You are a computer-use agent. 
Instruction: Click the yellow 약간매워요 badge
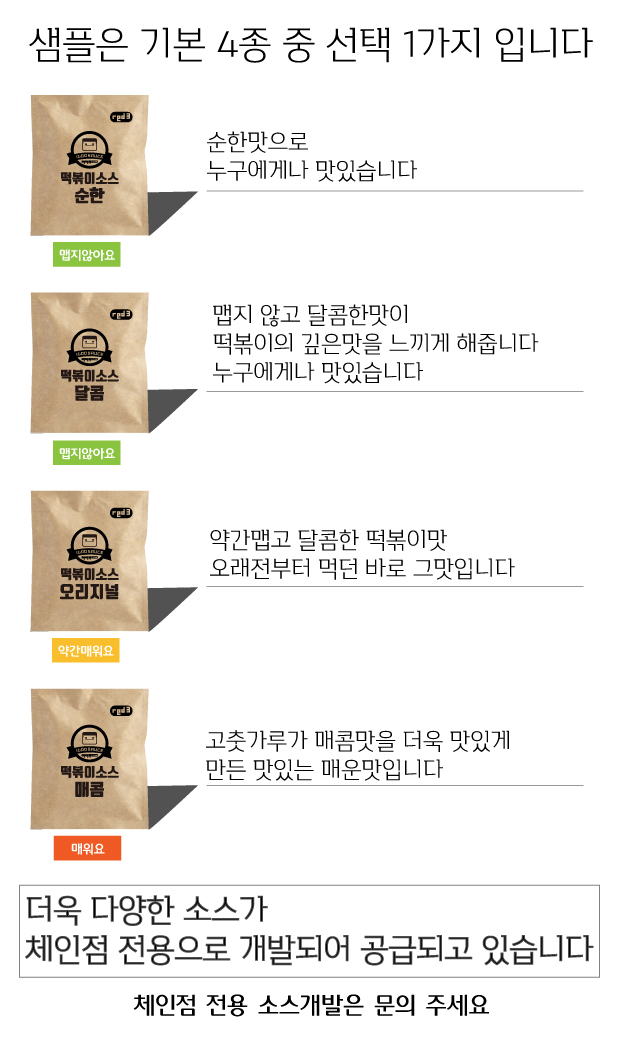86,651
